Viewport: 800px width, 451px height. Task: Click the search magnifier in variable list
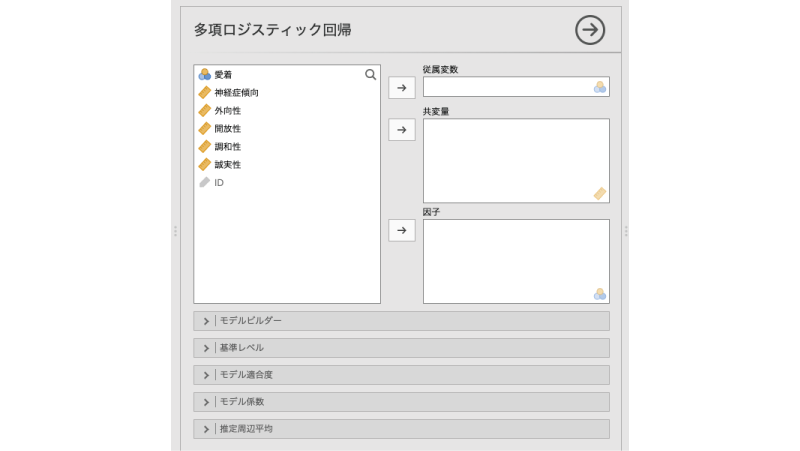(x=370, y=74)
